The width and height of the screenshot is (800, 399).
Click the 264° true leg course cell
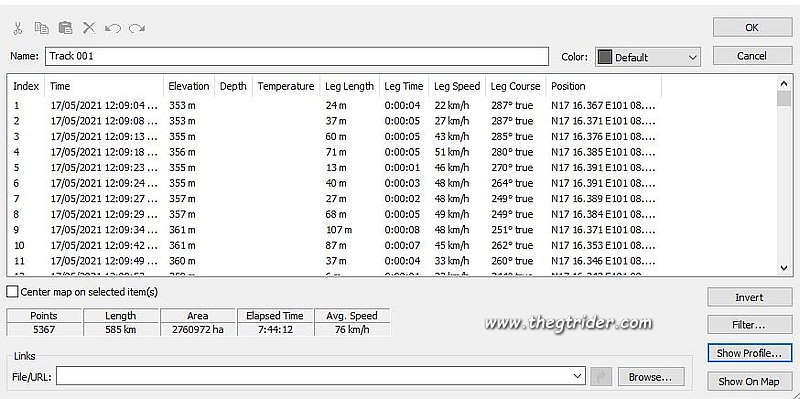[x=511, y=183]
